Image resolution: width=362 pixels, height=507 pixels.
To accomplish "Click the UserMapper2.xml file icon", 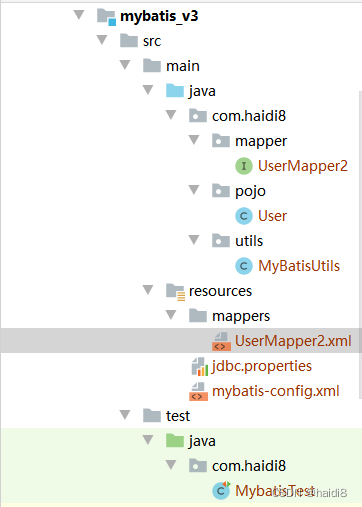I will (221, 341).
